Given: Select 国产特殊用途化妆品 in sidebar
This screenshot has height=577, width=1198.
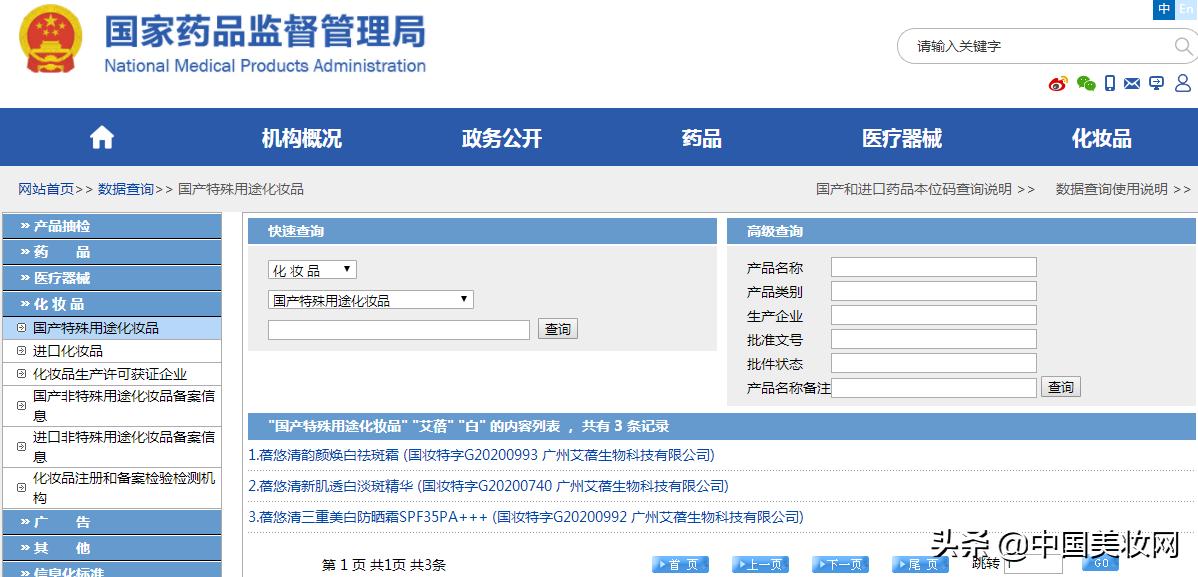Looking at the screenshot, I should [96, 328].
